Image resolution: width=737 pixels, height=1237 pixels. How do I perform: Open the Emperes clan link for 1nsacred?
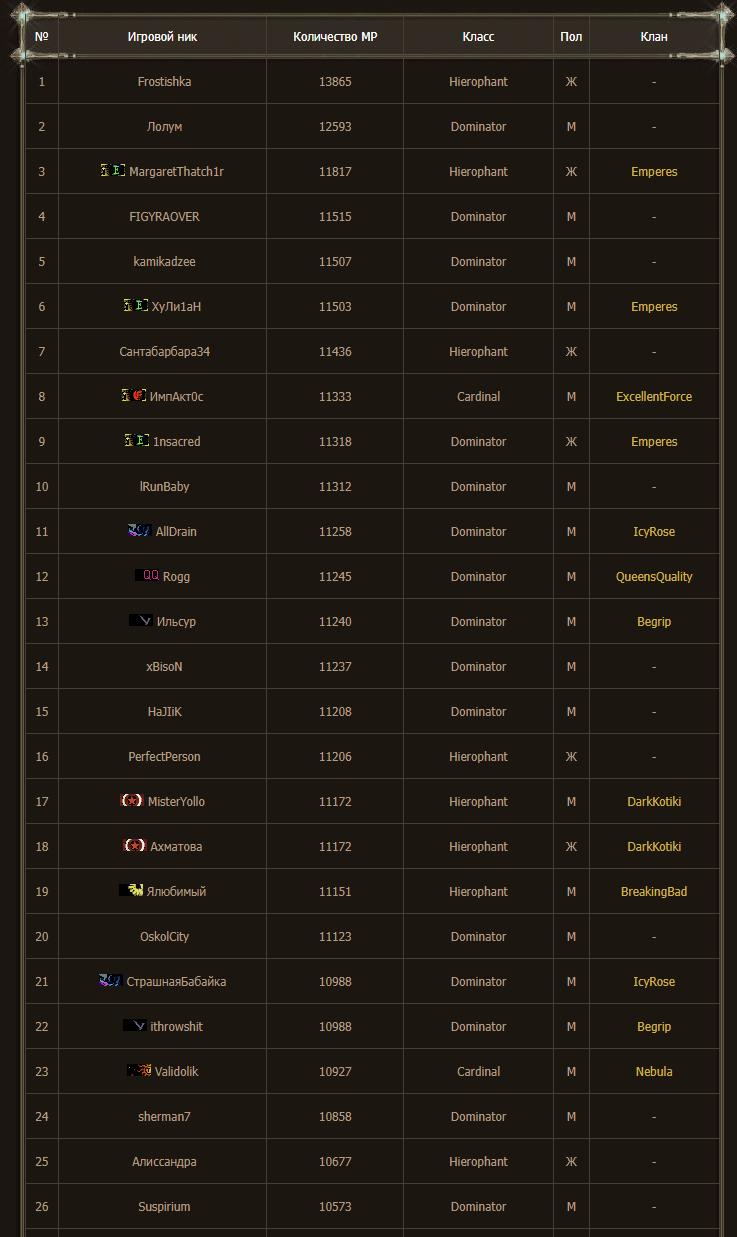coord(654,442)
